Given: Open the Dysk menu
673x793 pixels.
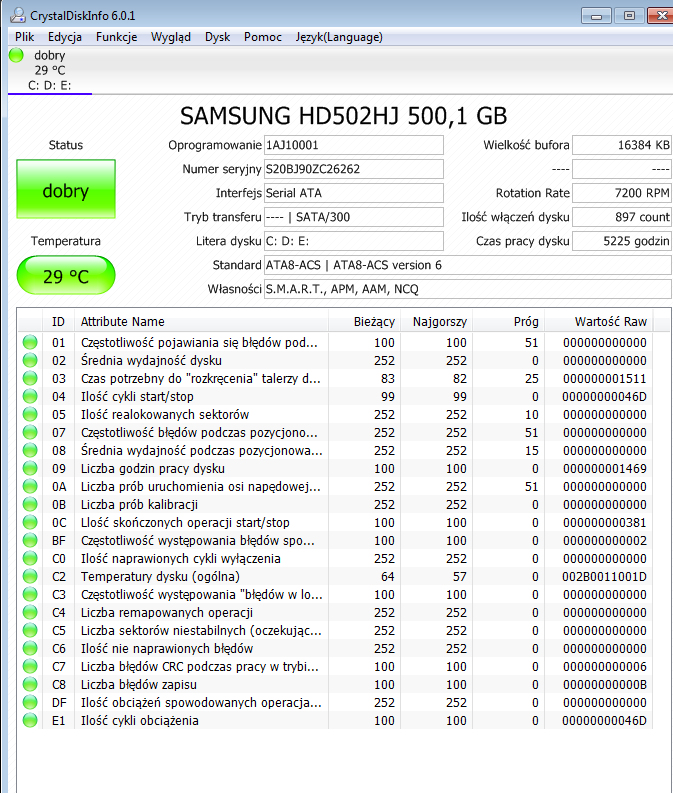Looking at the screenshot, I should [x=217, y=37].
